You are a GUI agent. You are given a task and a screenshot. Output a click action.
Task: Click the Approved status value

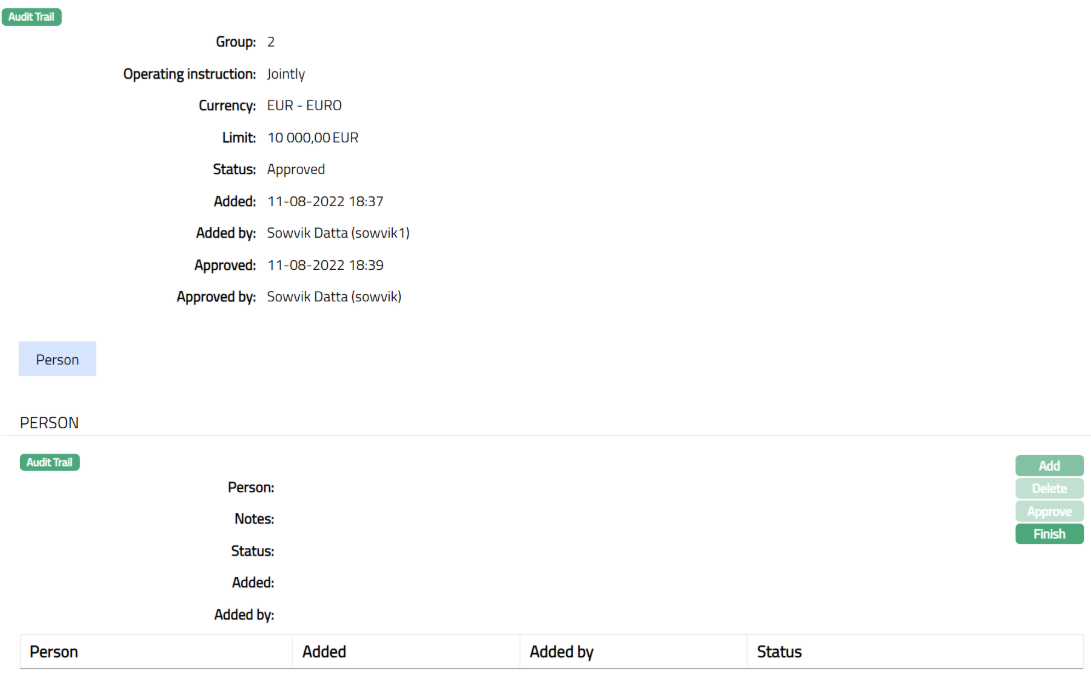296,170
